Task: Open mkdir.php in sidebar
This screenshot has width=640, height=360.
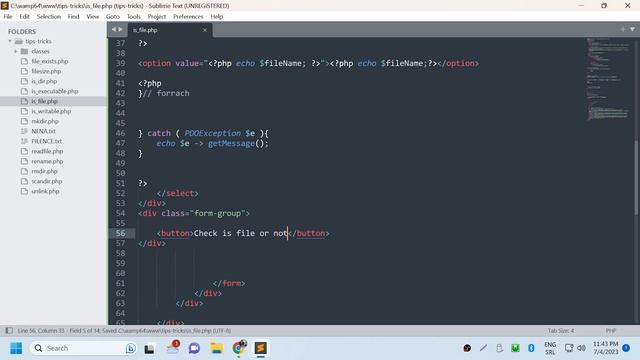Action: pos(45,121)
